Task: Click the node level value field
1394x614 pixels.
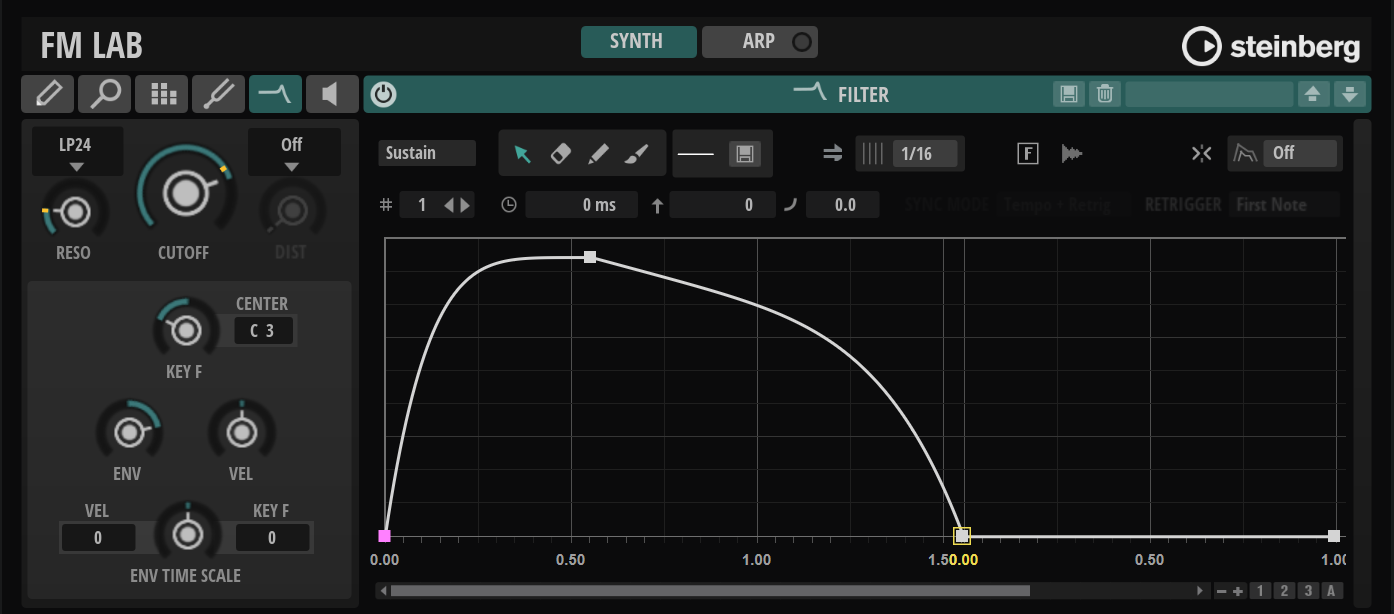Action: 722,205
